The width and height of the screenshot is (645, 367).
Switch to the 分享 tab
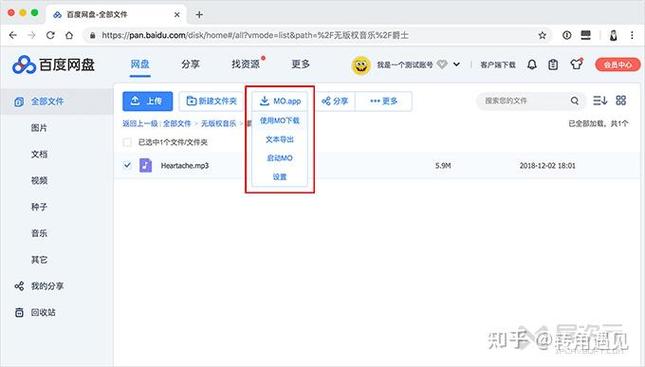tap(190, 64)
